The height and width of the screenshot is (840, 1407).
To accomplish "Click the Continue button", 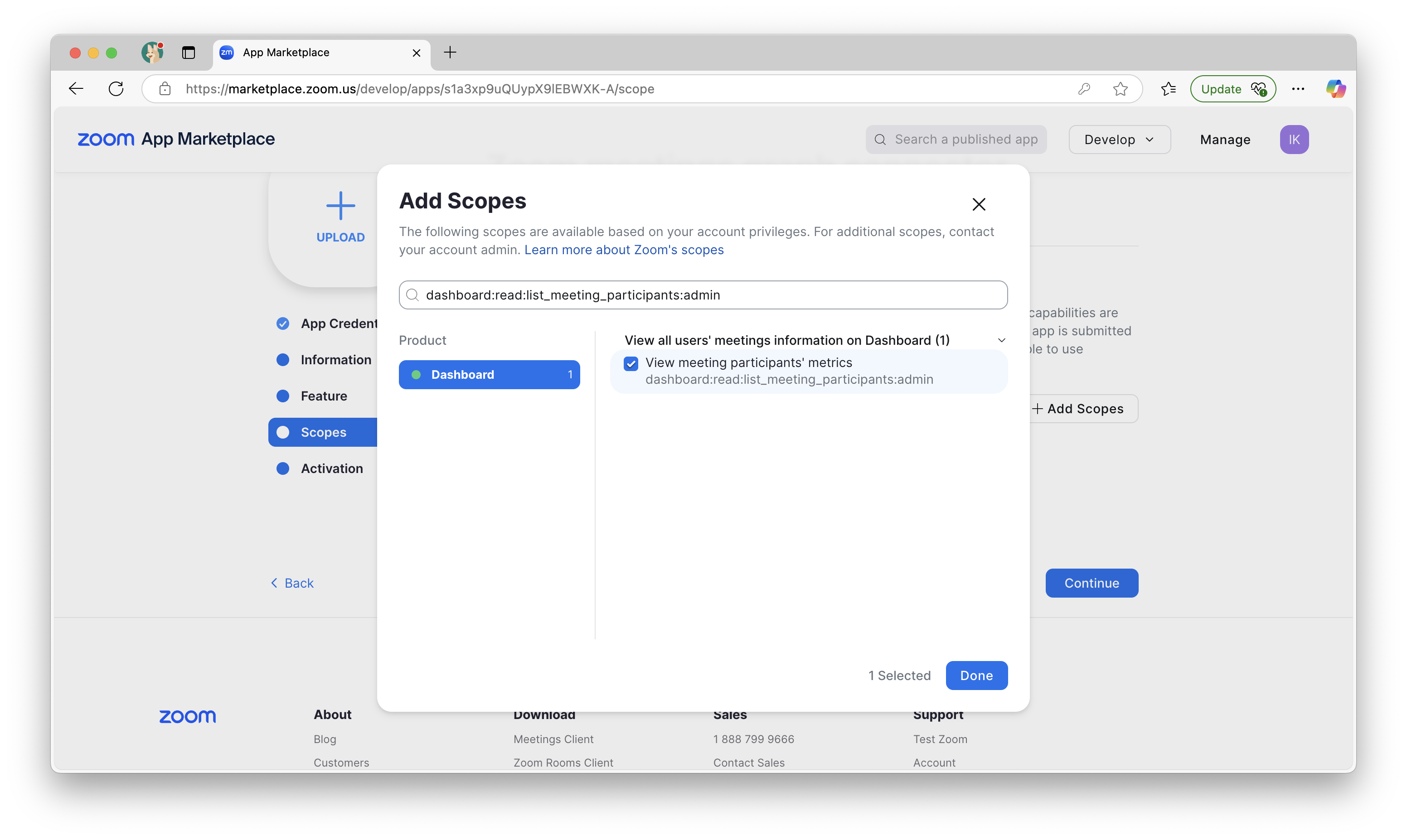I will click(1091, 583).
